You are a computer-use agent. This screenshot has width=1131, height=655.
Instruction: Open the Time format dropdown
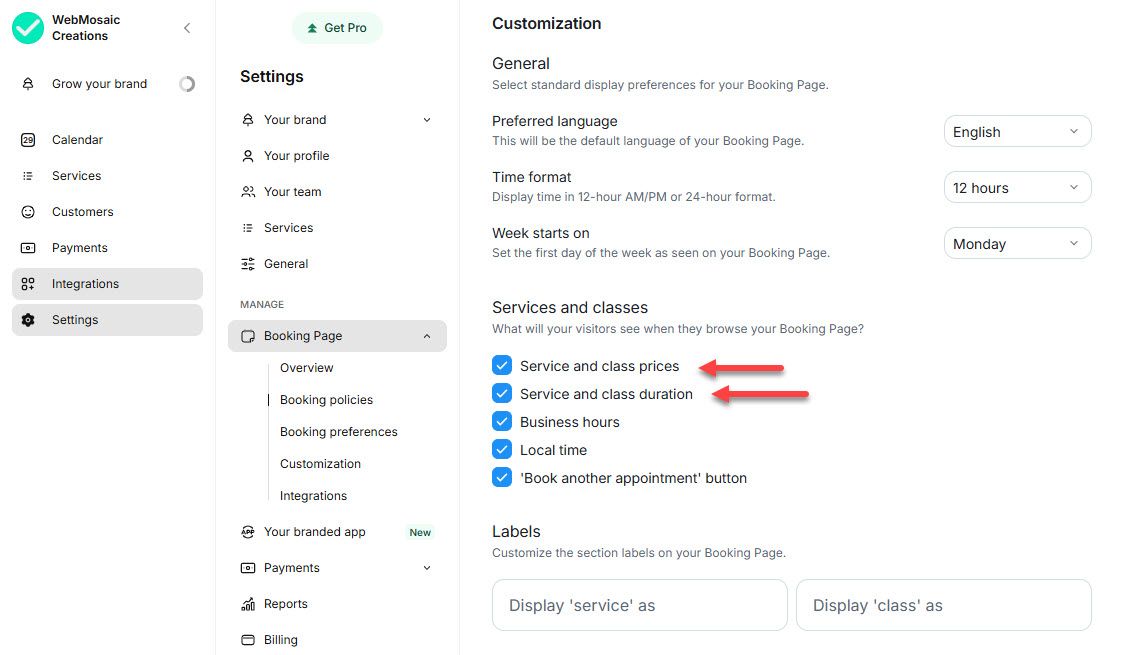click(x=1017, y=188)
